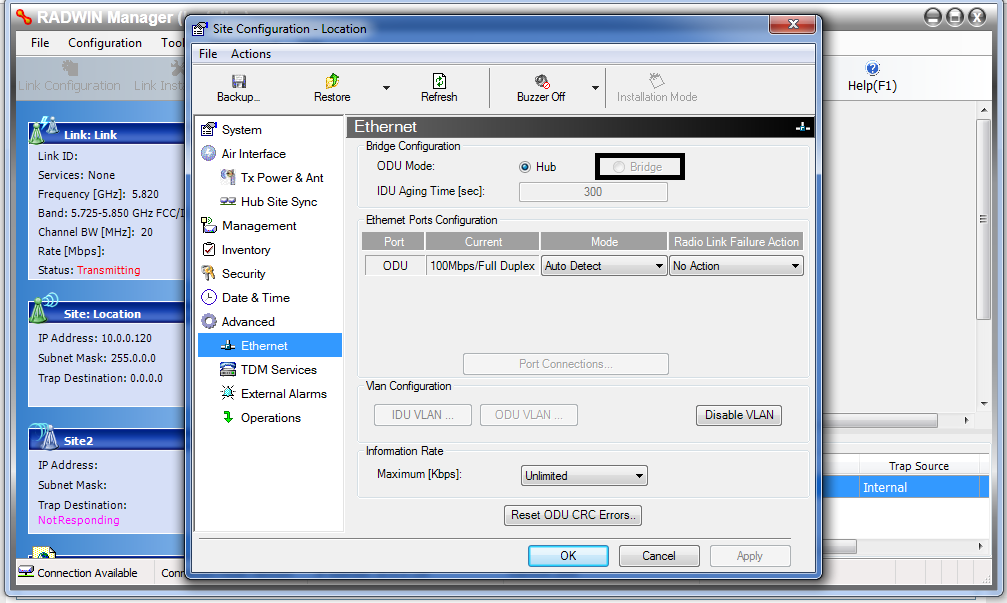Open the Management section
The width and height of the screenshot is (1007, 603).
[249, 225]
